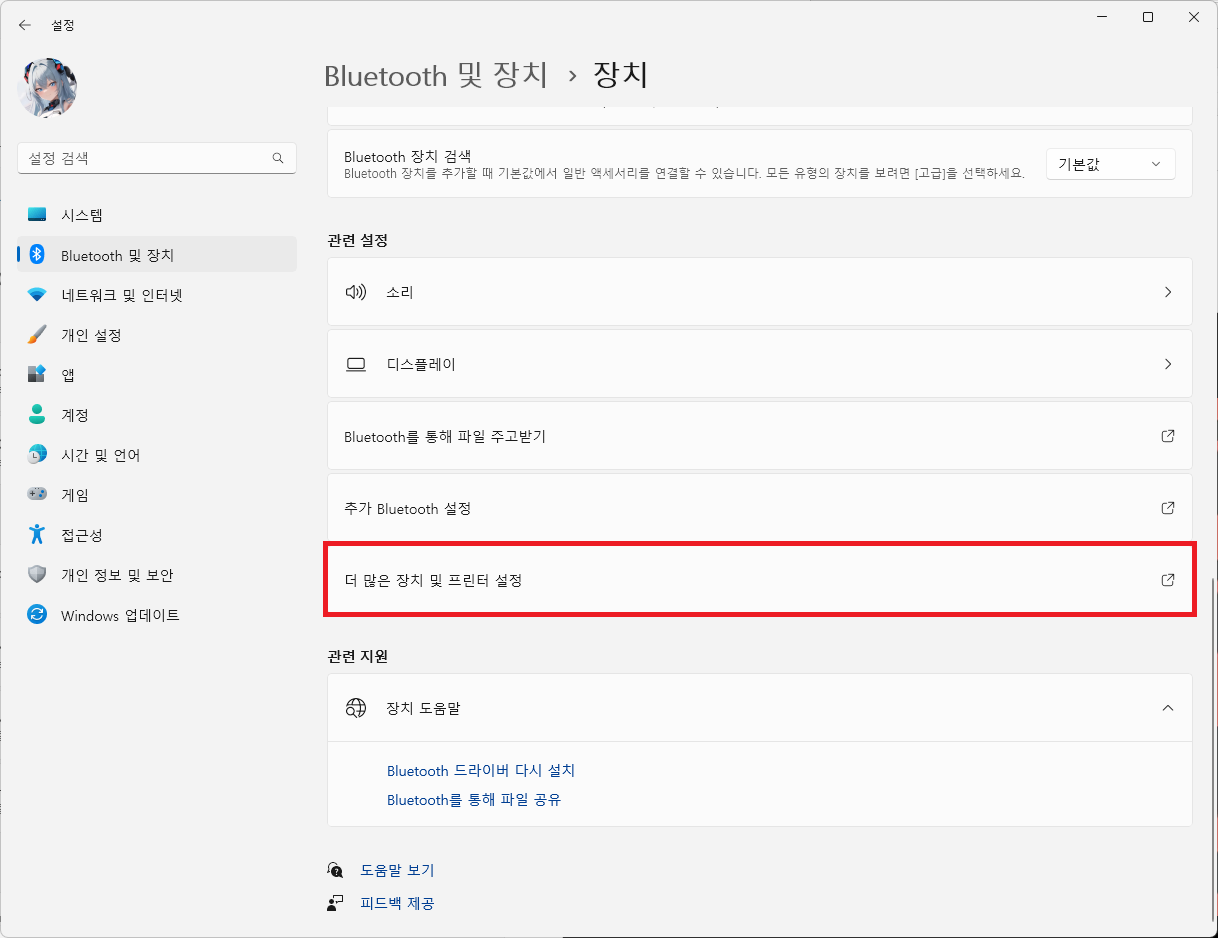Image resolution: width=1218 pixels, height=938 pixels.
Task: Open the user profile avatar
Action: tap(47, 87)
